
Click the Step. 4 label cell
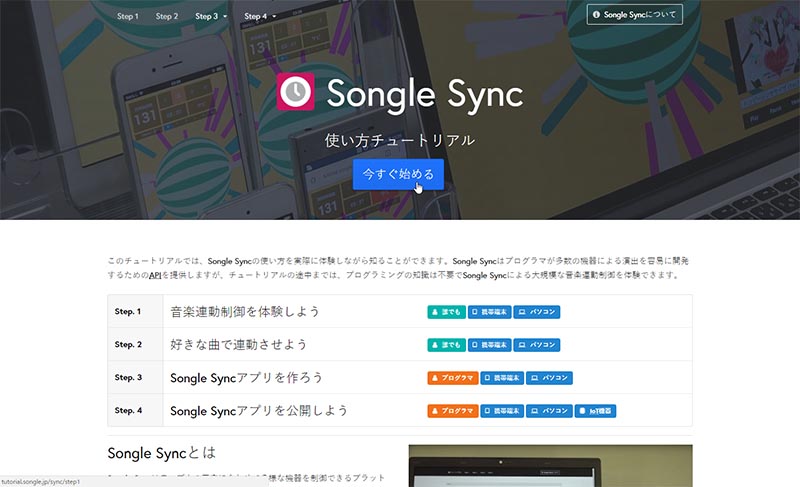(135, 411)
